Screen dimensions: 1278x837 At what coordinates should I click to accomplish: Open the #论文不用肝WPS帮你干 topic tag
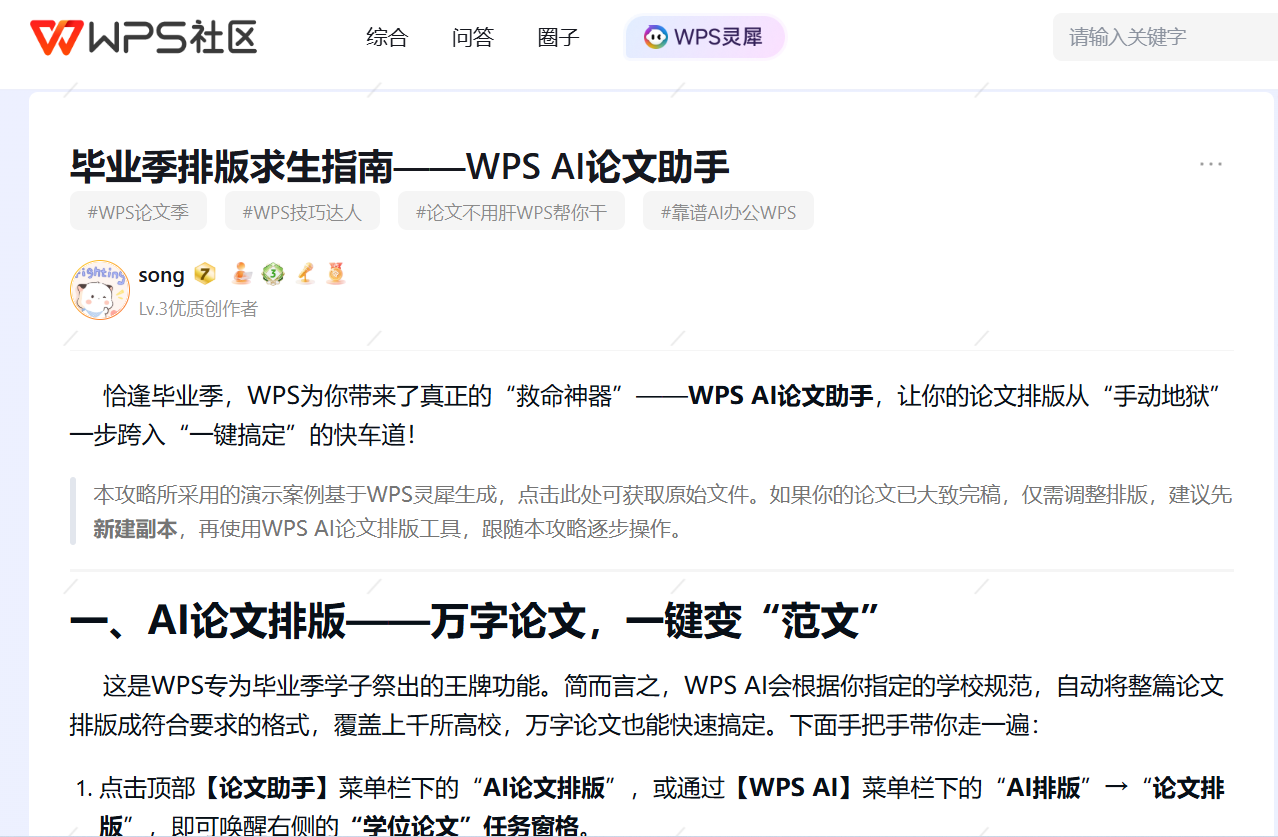511,212
